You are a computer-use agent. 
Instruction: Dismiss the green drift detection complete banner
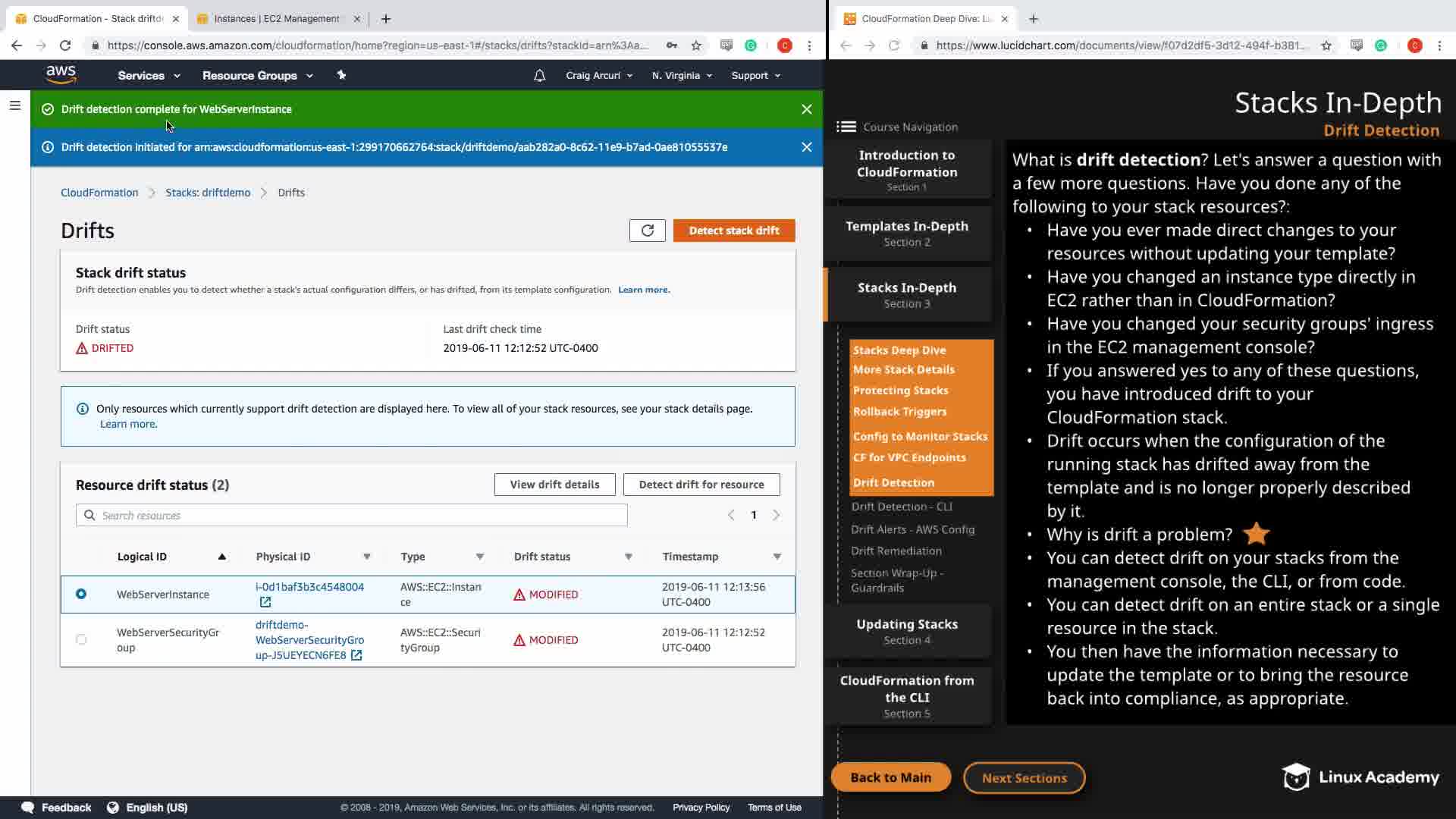pos(806,109)
